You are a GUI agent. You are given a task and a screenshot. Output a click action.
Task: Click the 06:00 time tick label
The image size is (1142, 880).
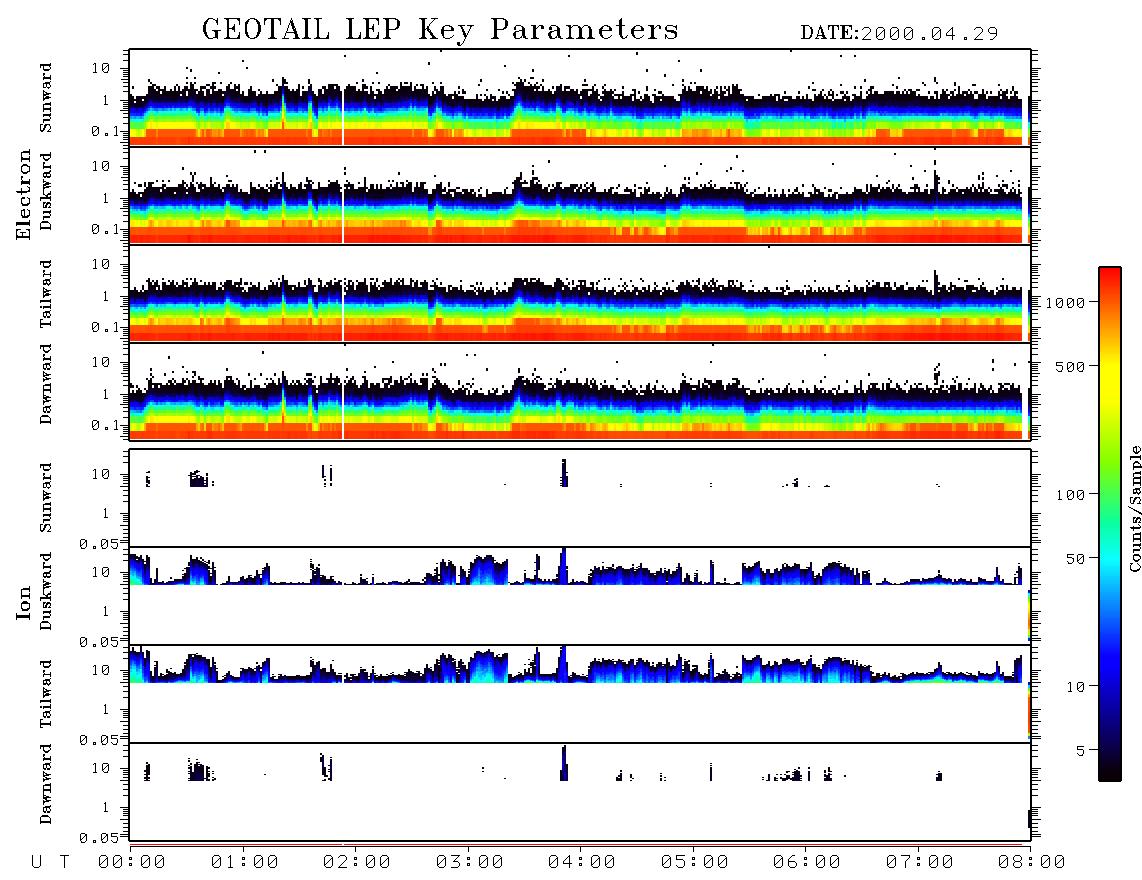click(x=807, y=862)
